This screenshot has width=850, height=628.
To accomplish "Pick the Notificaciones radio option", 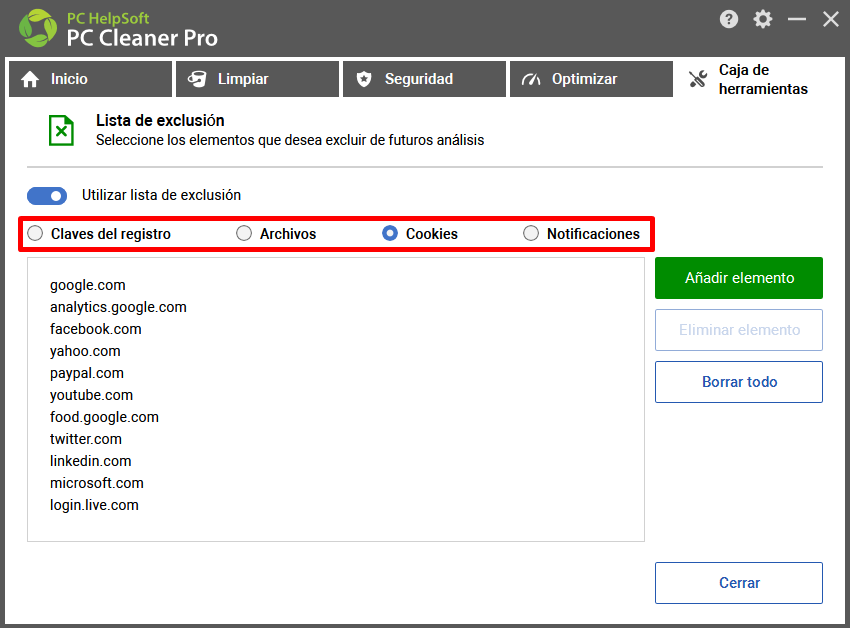I will (531, 234).
